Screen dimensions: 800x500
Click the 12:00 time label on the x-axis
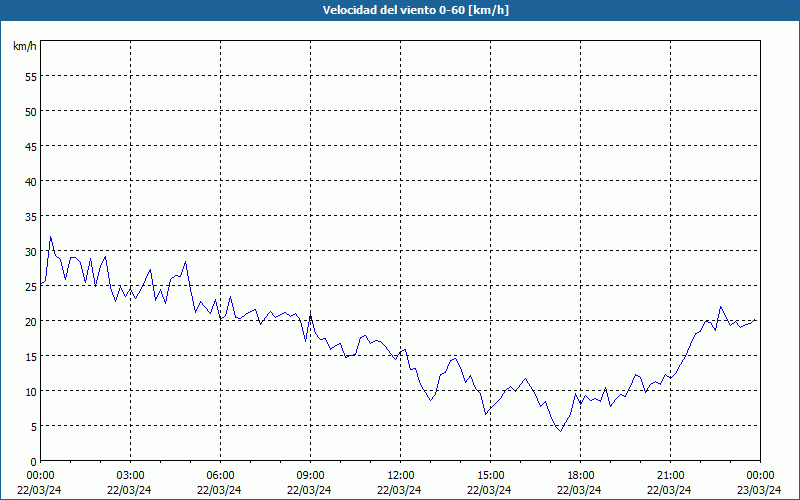click(x=401, y=476)
